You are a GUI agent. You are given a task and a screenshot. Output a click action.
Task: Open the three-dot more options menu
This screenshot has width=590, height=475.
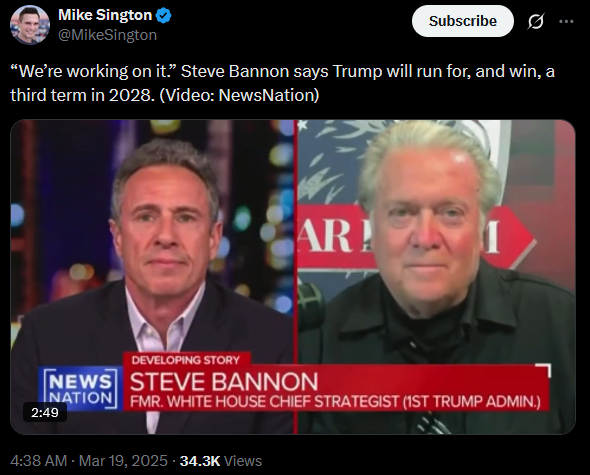(566, 21)
